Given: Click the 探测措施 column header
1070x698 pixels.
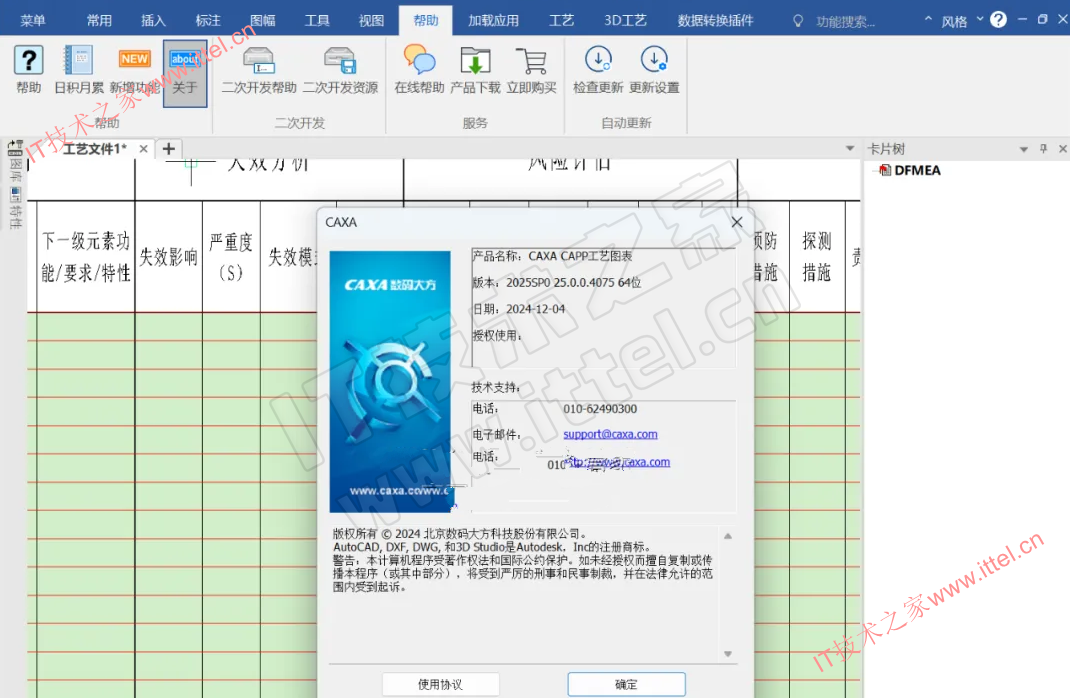Looking at the screenshot, I should [x=816, y=257].
